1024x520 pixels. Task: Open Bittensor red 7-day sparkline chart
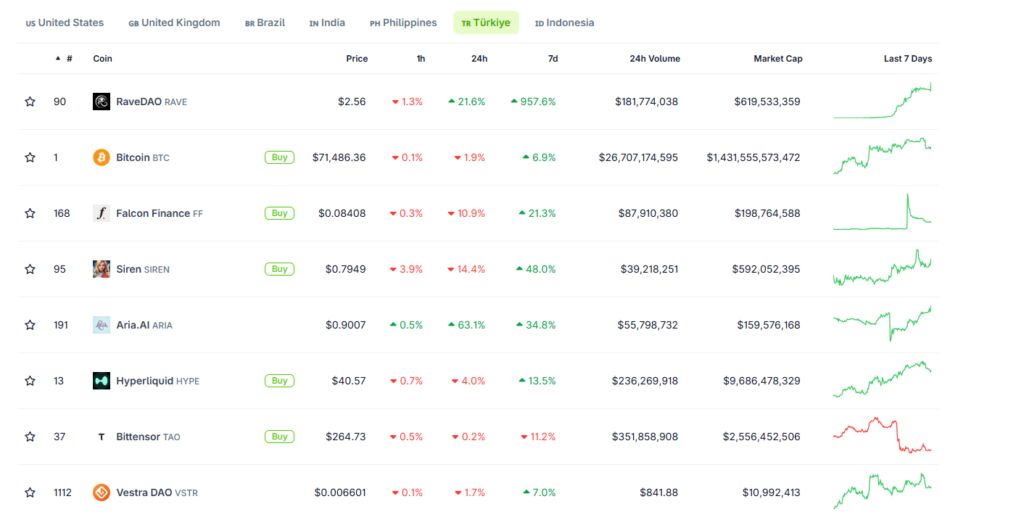pos(881,436)
